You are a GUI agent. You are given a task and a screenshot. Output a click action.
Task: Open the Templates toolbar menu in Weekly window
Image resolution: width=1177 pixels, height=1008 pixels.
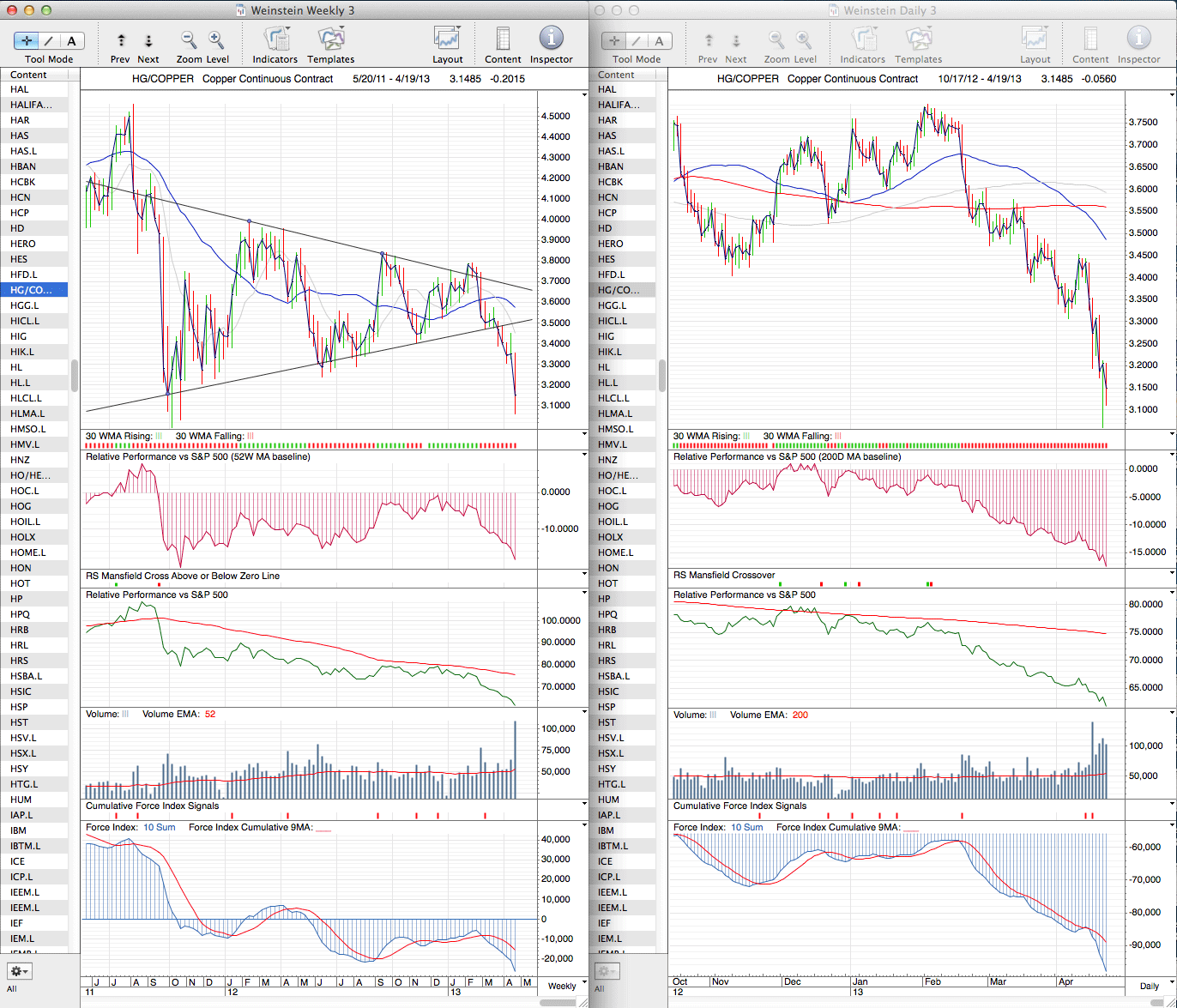point(330,39)
